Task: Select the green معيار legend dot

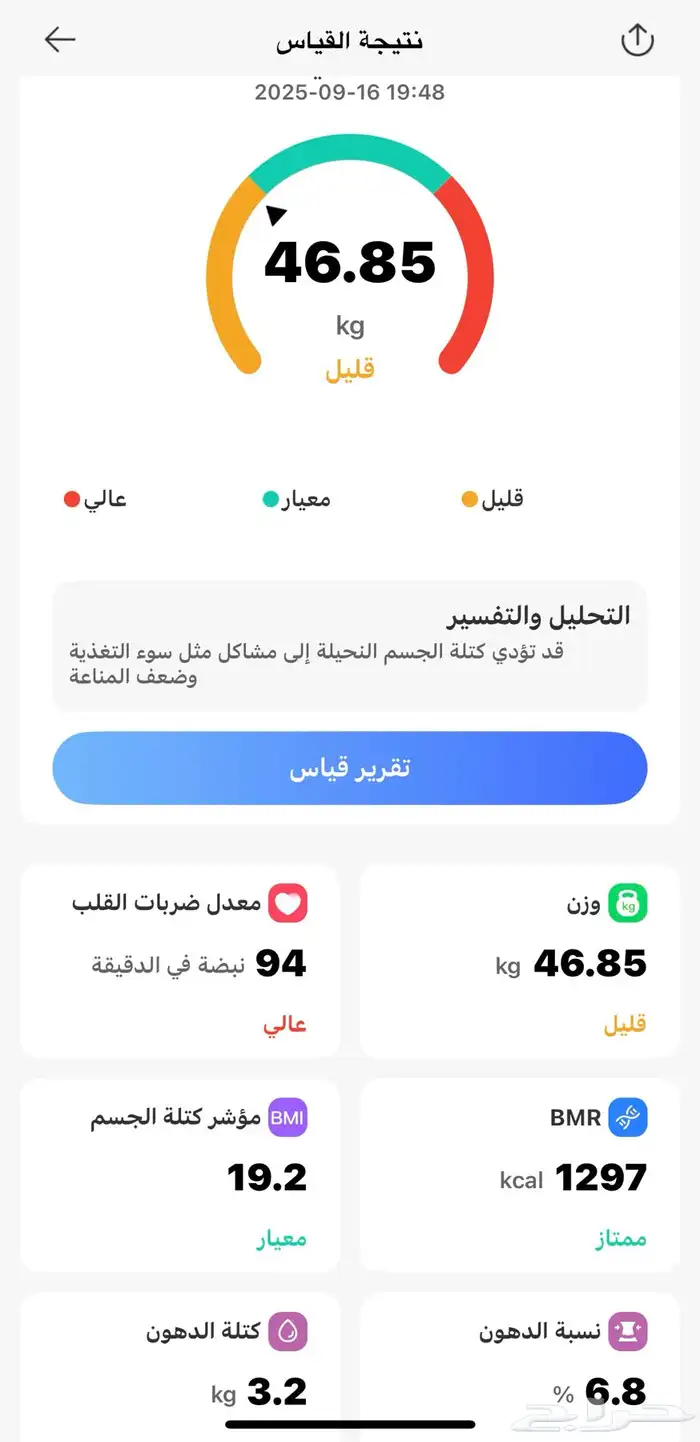Action: coord(270,499)
